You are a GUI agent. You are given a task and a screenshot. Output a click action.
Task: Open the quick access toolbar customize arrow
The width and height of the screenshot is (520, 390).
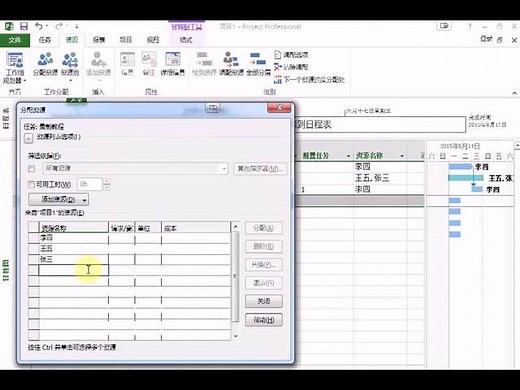pyautogui.click(x=77, y=26)
